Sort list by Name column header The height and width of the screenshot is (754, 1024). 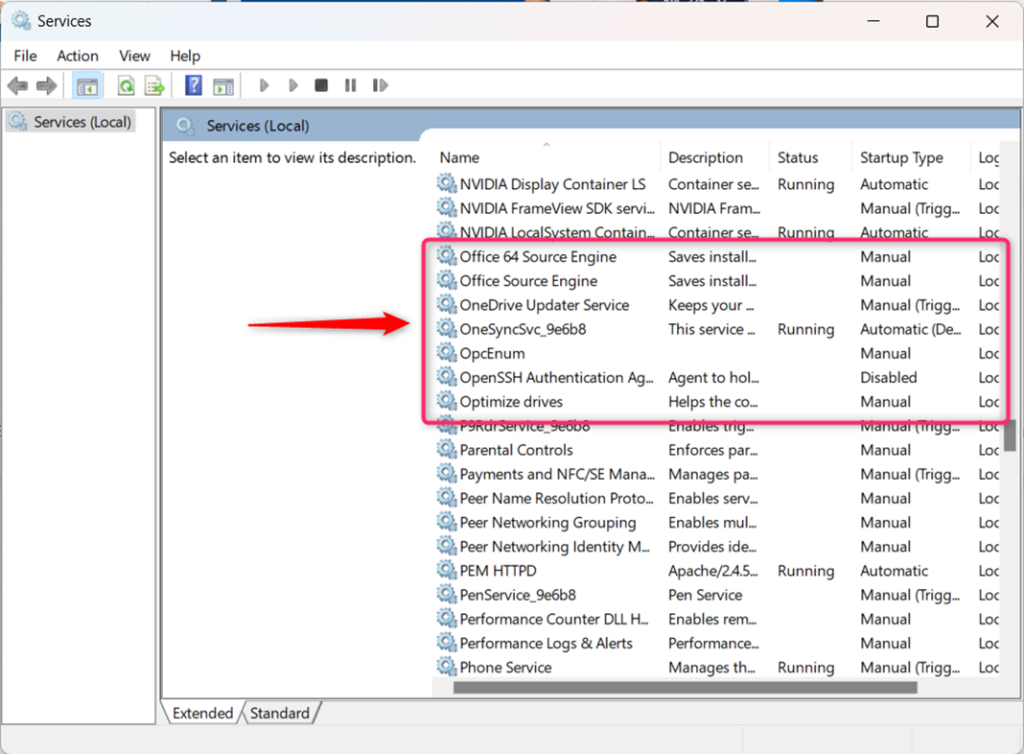coord(460,157)
